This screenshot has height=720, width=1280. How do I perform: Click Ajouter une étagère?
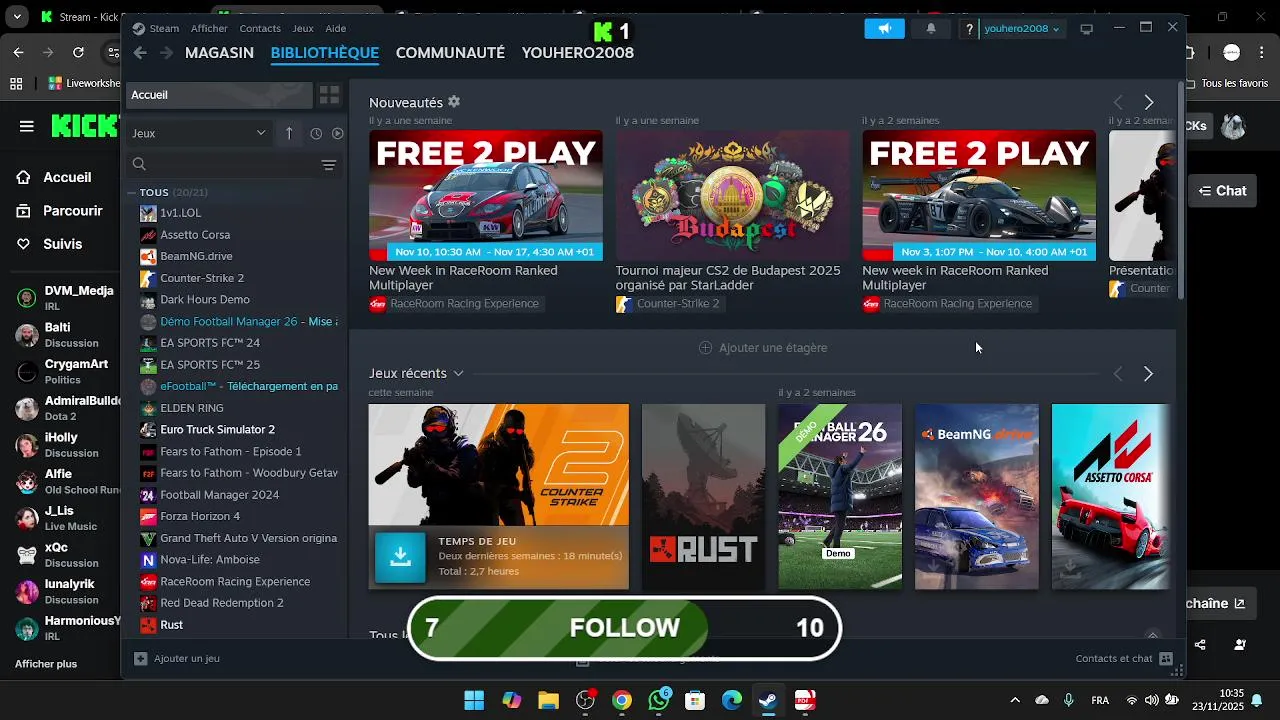click(x=763, y=348)
